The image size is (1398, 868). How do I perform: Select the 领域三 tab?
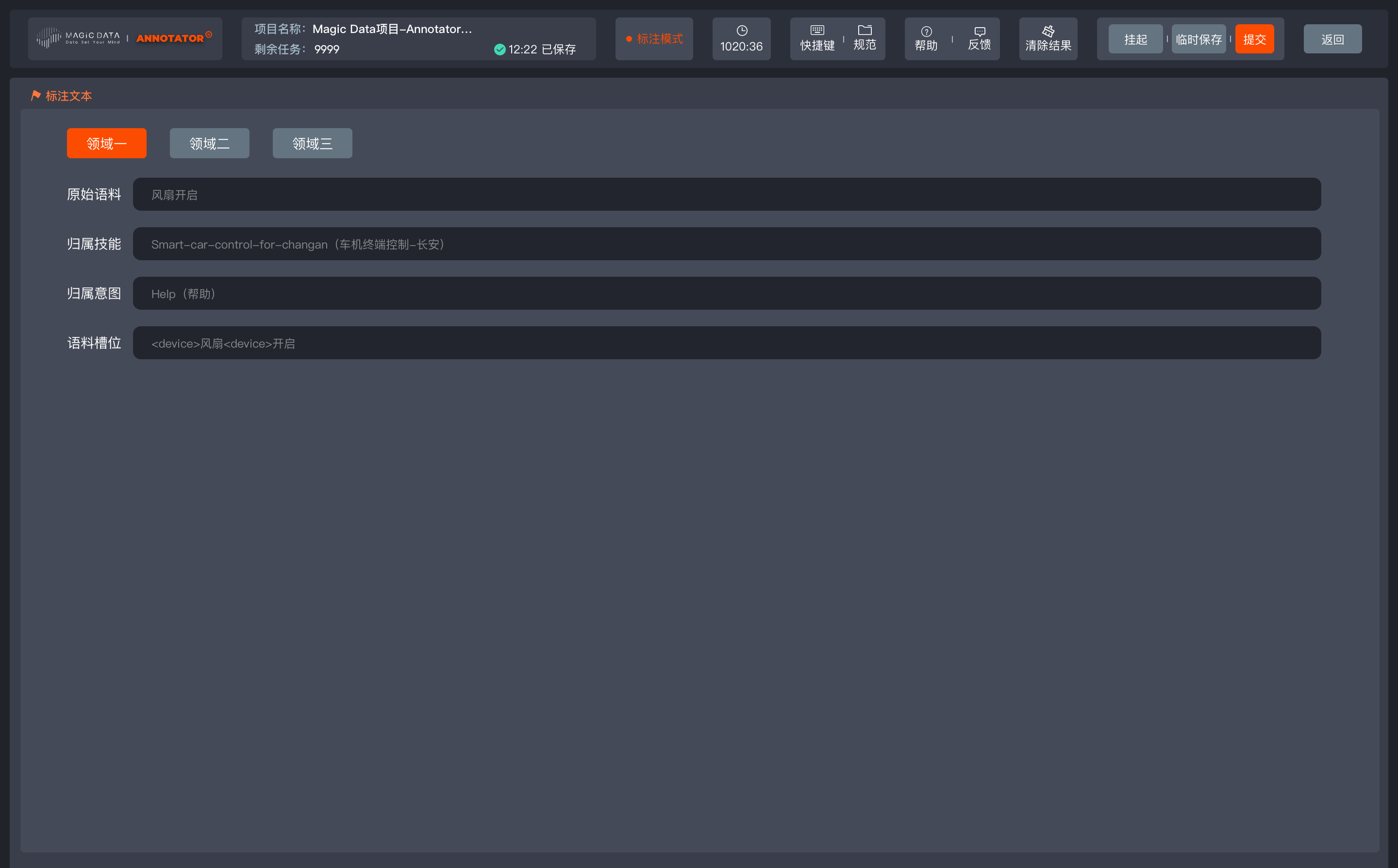(312, 143)
